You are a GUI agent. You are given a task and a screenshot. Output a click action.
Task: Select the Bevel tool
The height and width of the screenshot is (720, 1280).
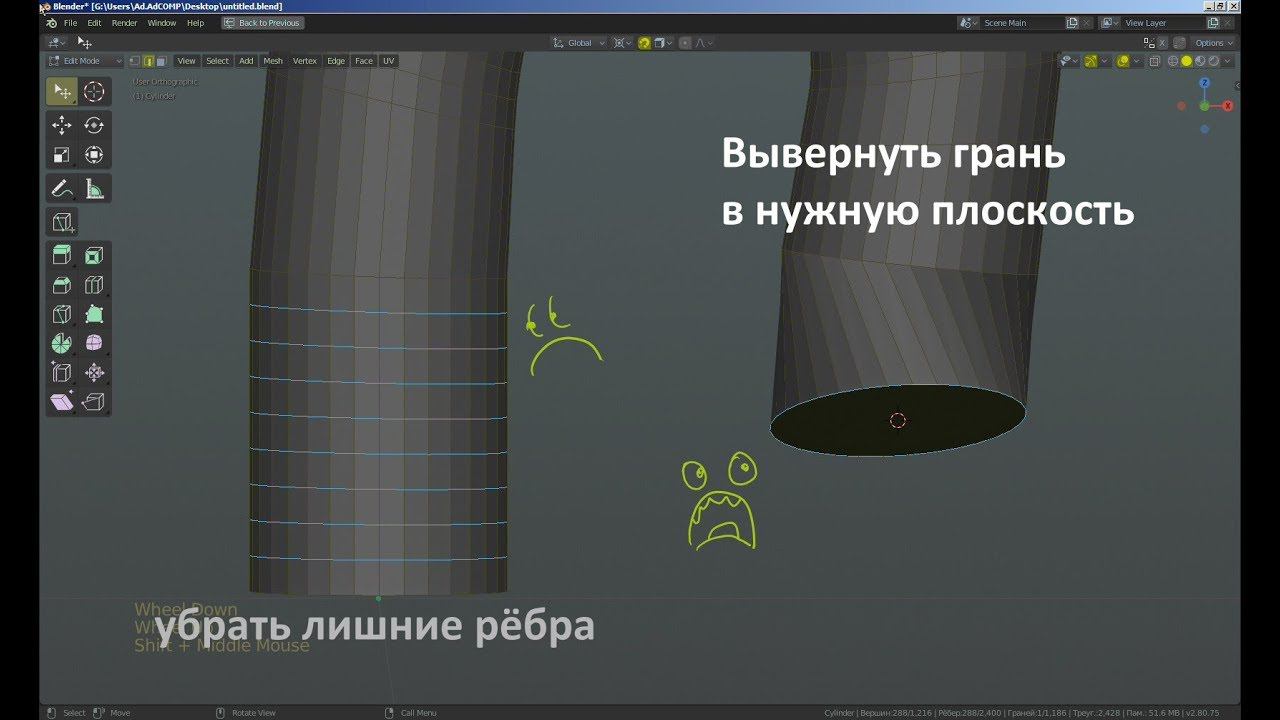tap(62, 285)
